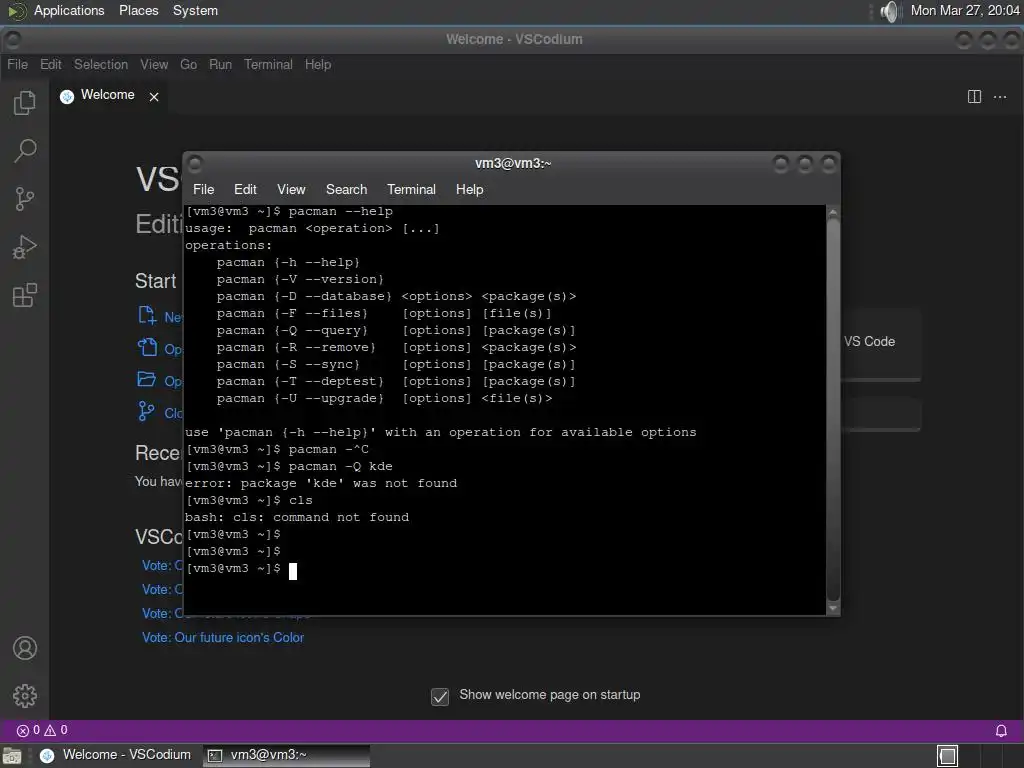Open Vote: Our future icon's Color link
The width and height of the screenshot is (1024, 768).
tap(223, 637)
